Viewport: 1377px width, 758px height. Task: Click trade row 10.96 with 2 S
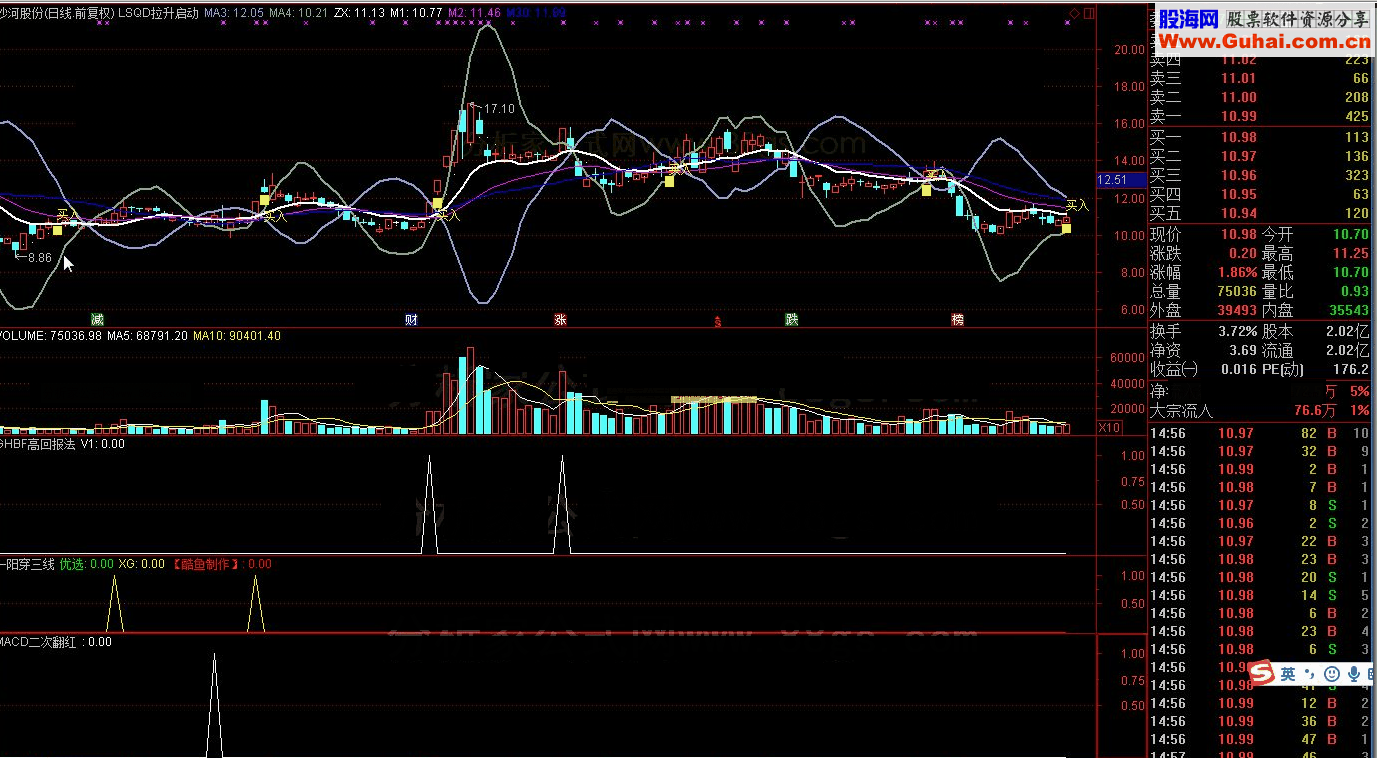1262,523
